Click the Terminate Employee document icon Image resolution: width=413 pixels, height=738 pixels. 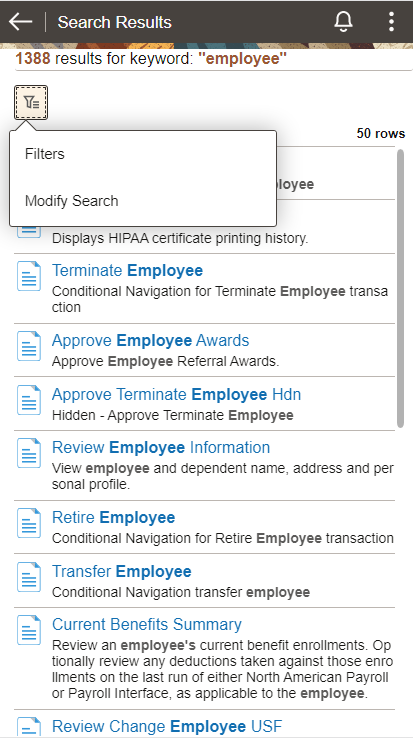(x=29, y=276)
